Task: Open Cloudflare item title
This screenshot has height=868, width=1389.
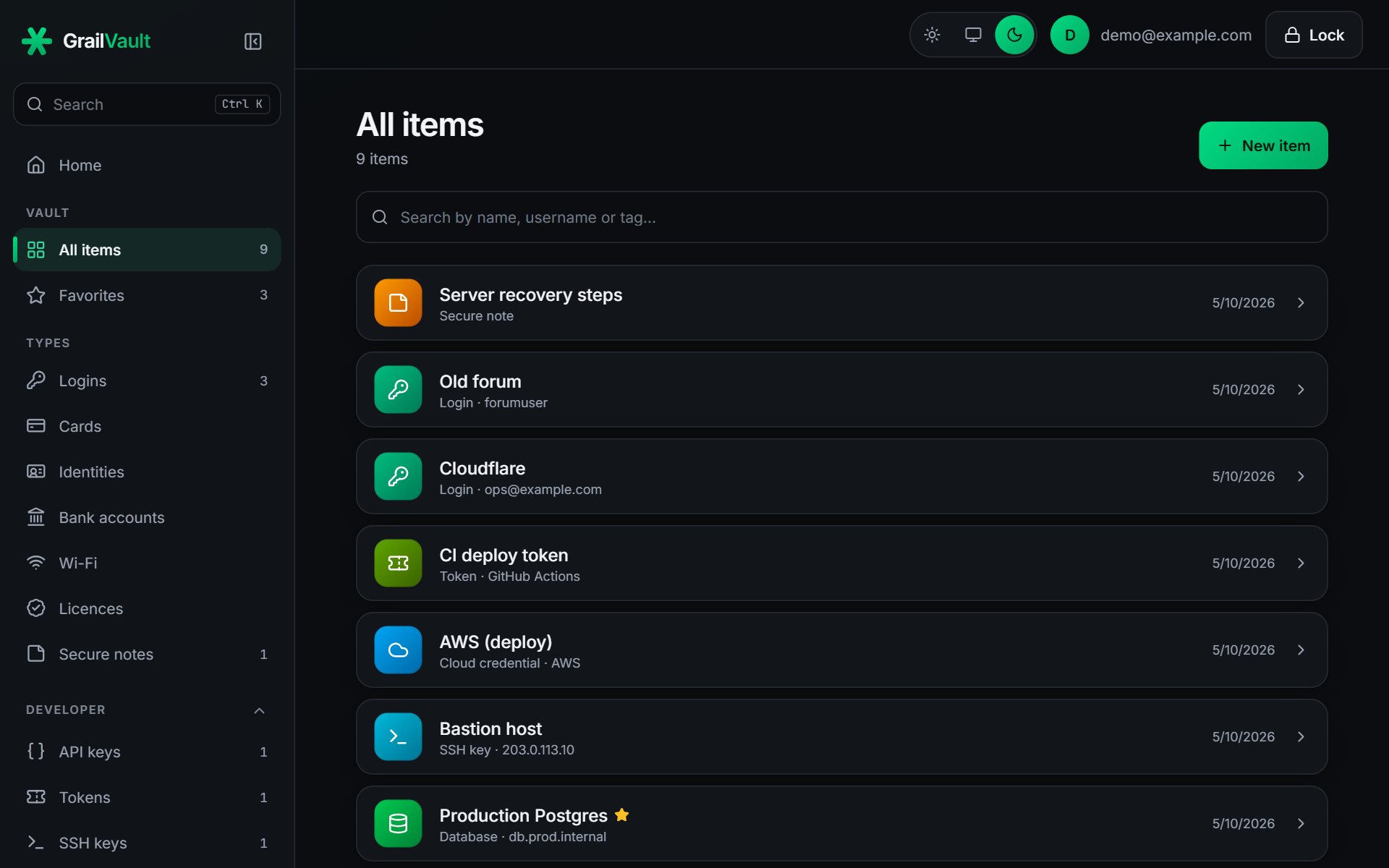Action: tap(482, 468)
